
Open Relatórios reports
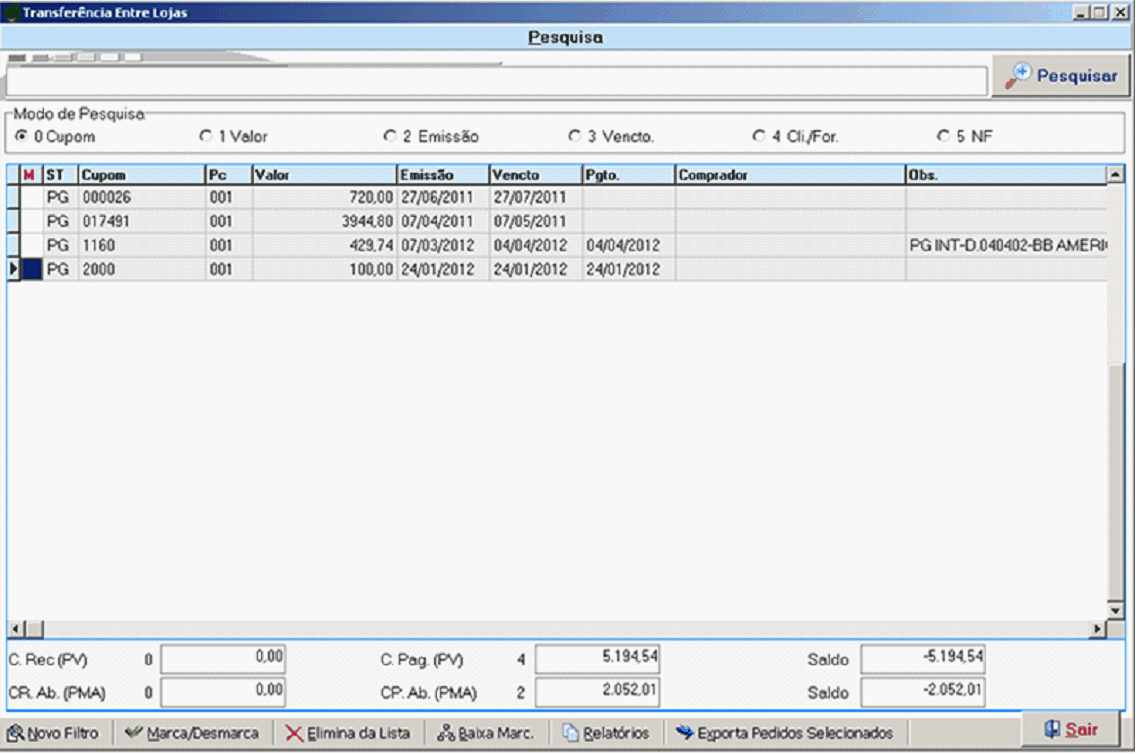(606, 733)
